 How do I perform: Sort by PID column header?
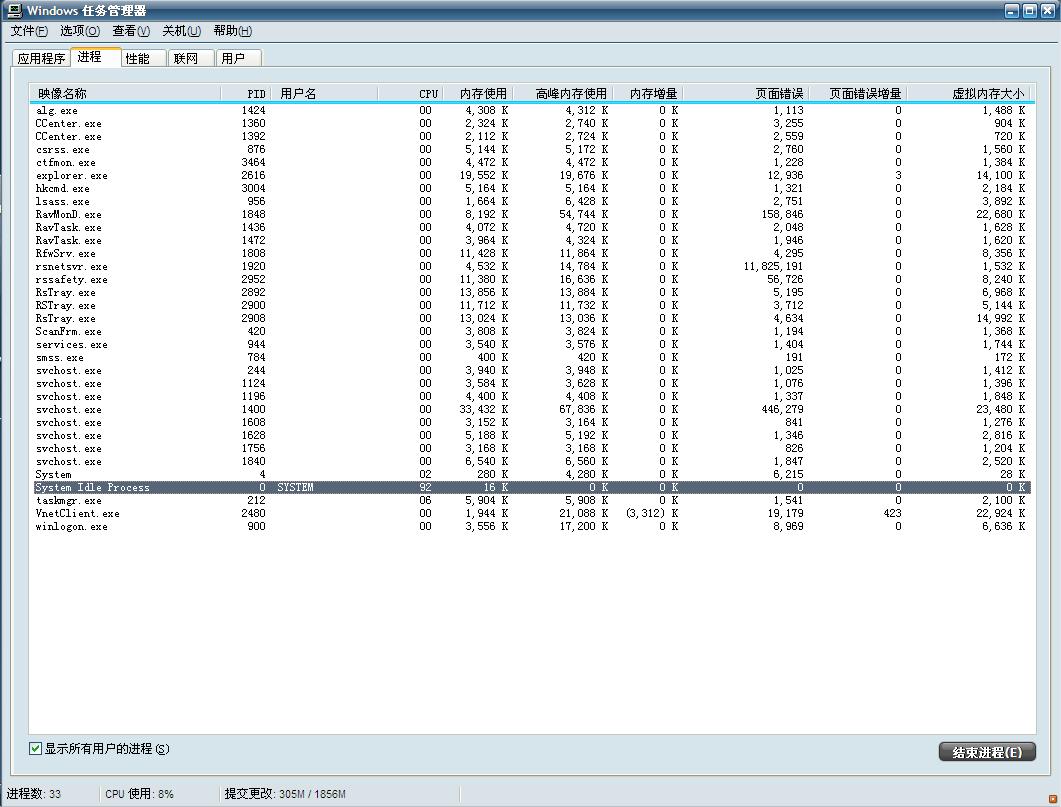(244, 93)
